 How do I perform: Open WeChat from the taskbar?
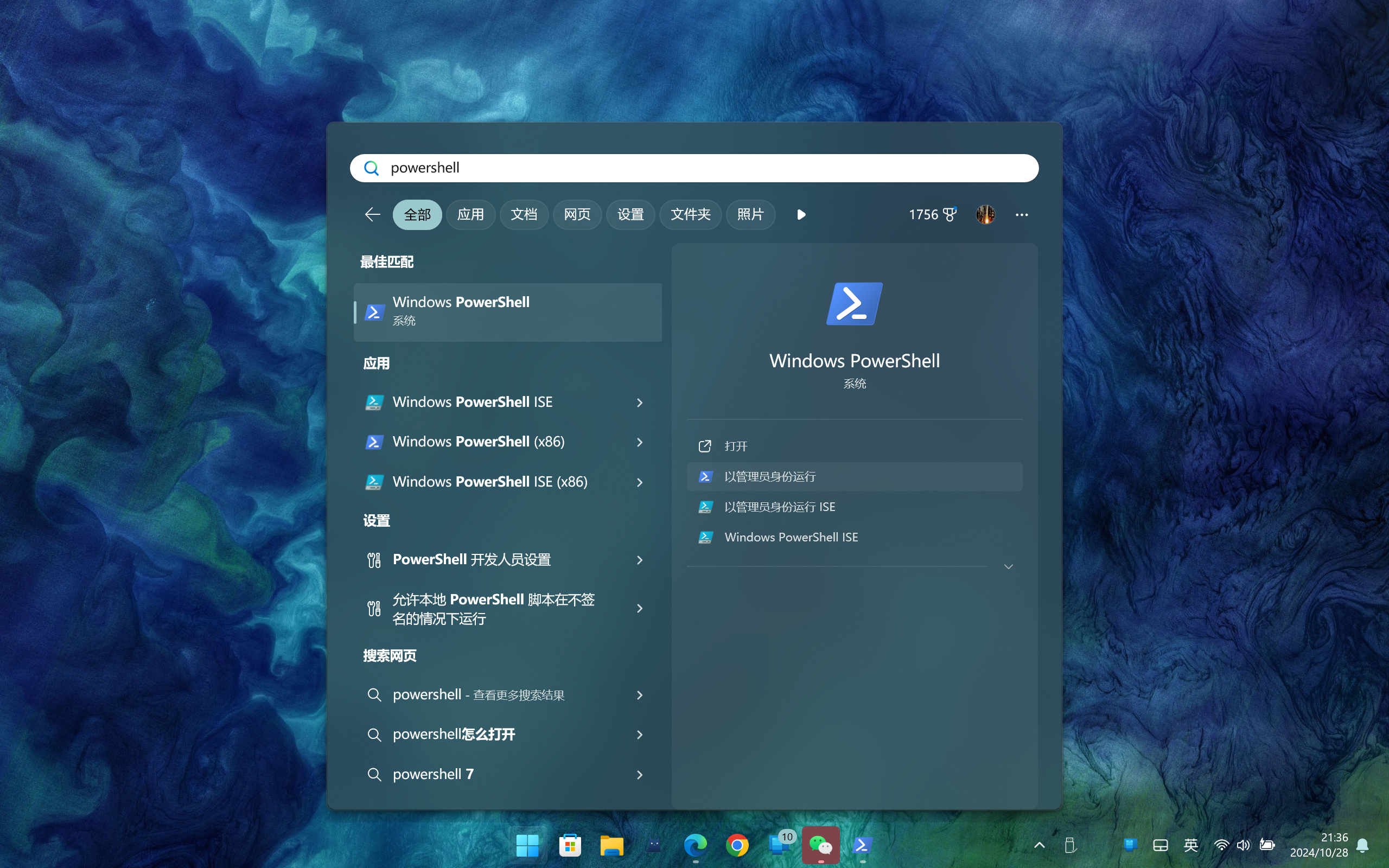click(x=821, y=845)
